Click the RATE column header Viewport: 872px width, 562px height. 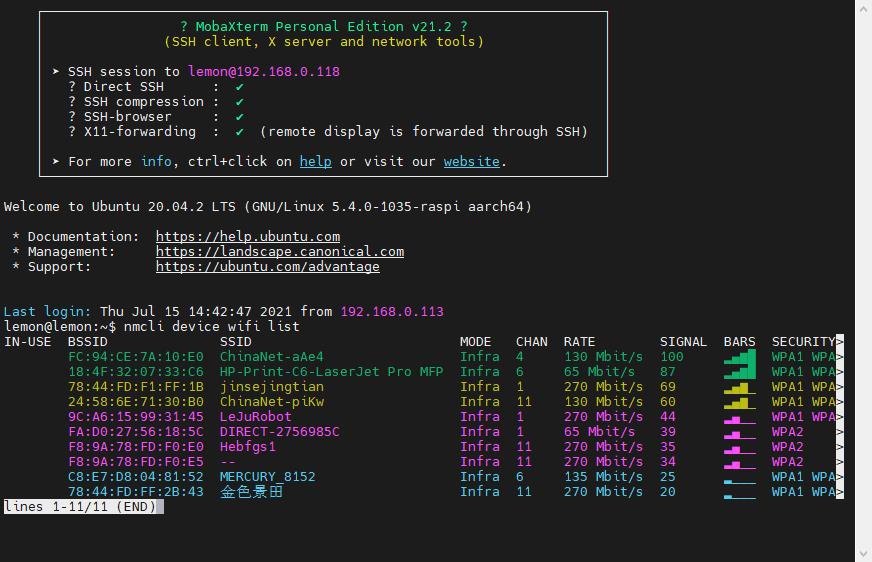[579, 341]
